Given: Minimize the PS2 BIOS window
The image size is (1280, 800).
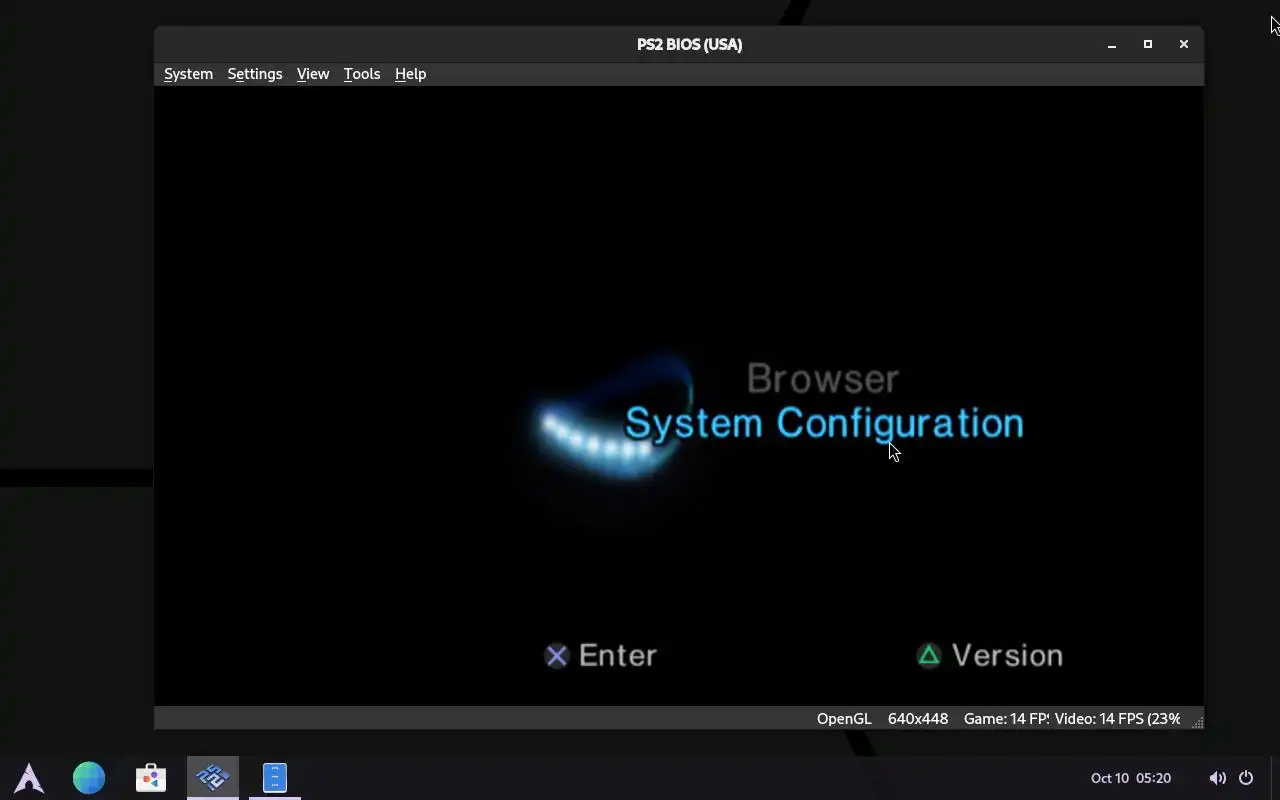Looking at the screenshot, I should tap(1112, 44).
